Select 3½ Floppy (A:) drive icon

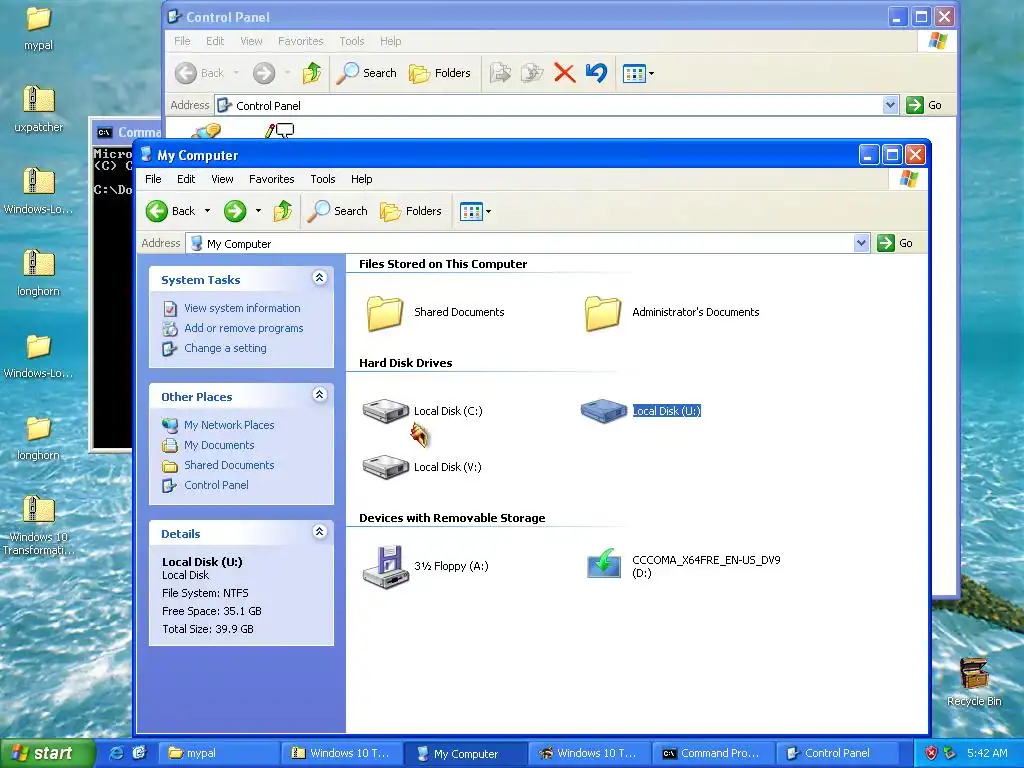coord(385,567)
